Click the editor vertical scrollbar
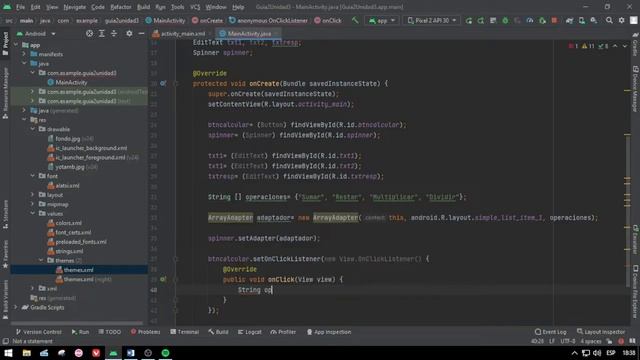Image resolution: width=640 pixels, height=360 pixels. click(627, 211)
